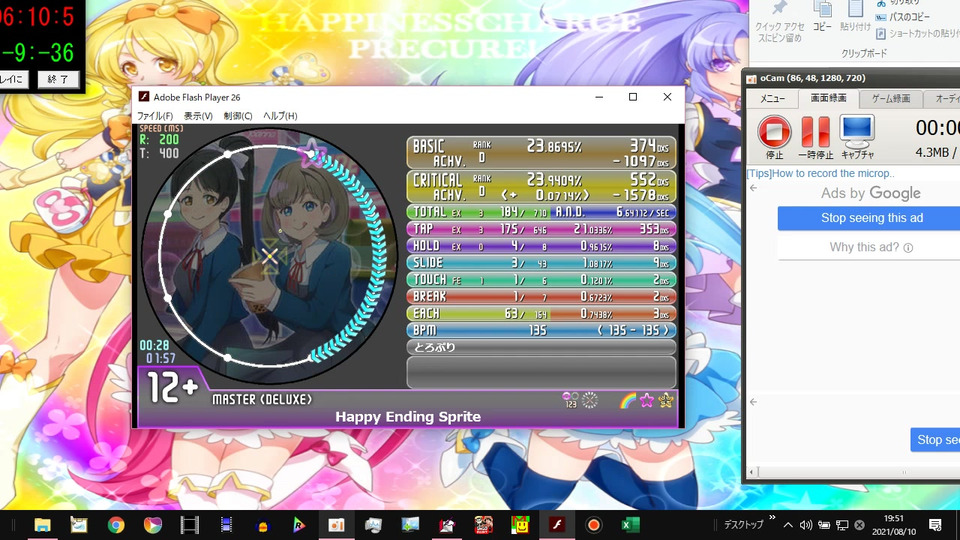The height and width of the screenshot is (540, 960).
Task: Click the 貼り付け icon in Explorer ribbon
Action: point(855,9)
